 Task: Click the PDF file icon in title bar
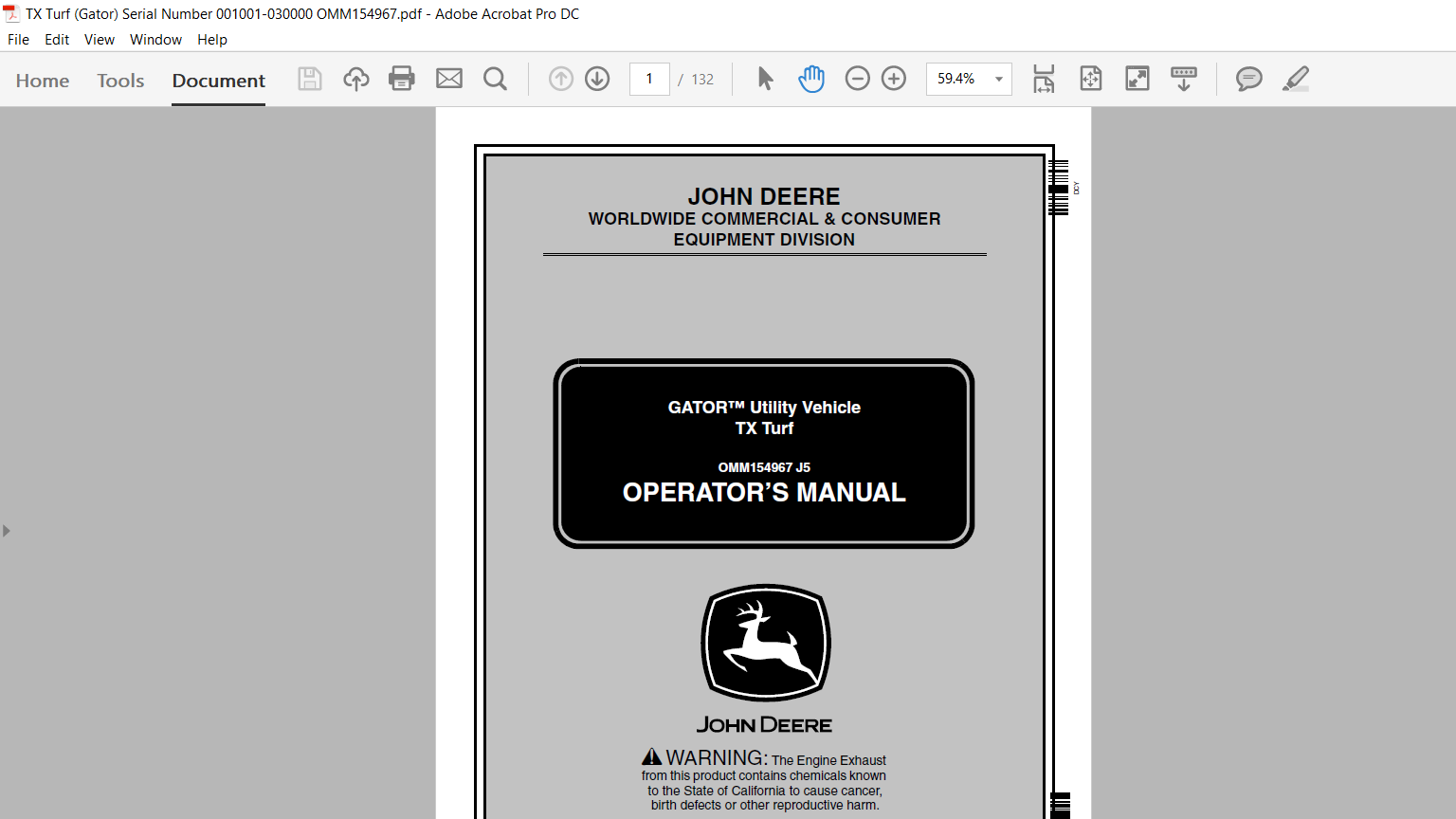click(x=11, y=13)
